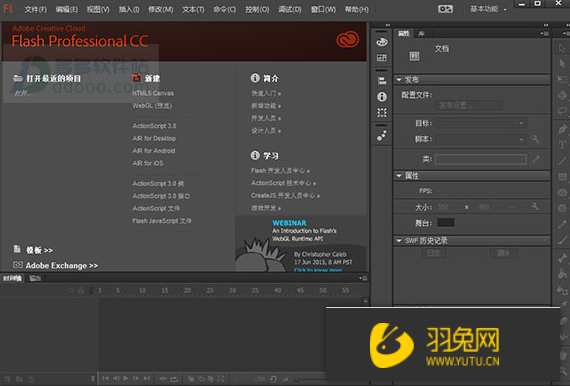Toggle show or hide all layers eye
Screen dimensions: 570x386
tap(71, 290)
